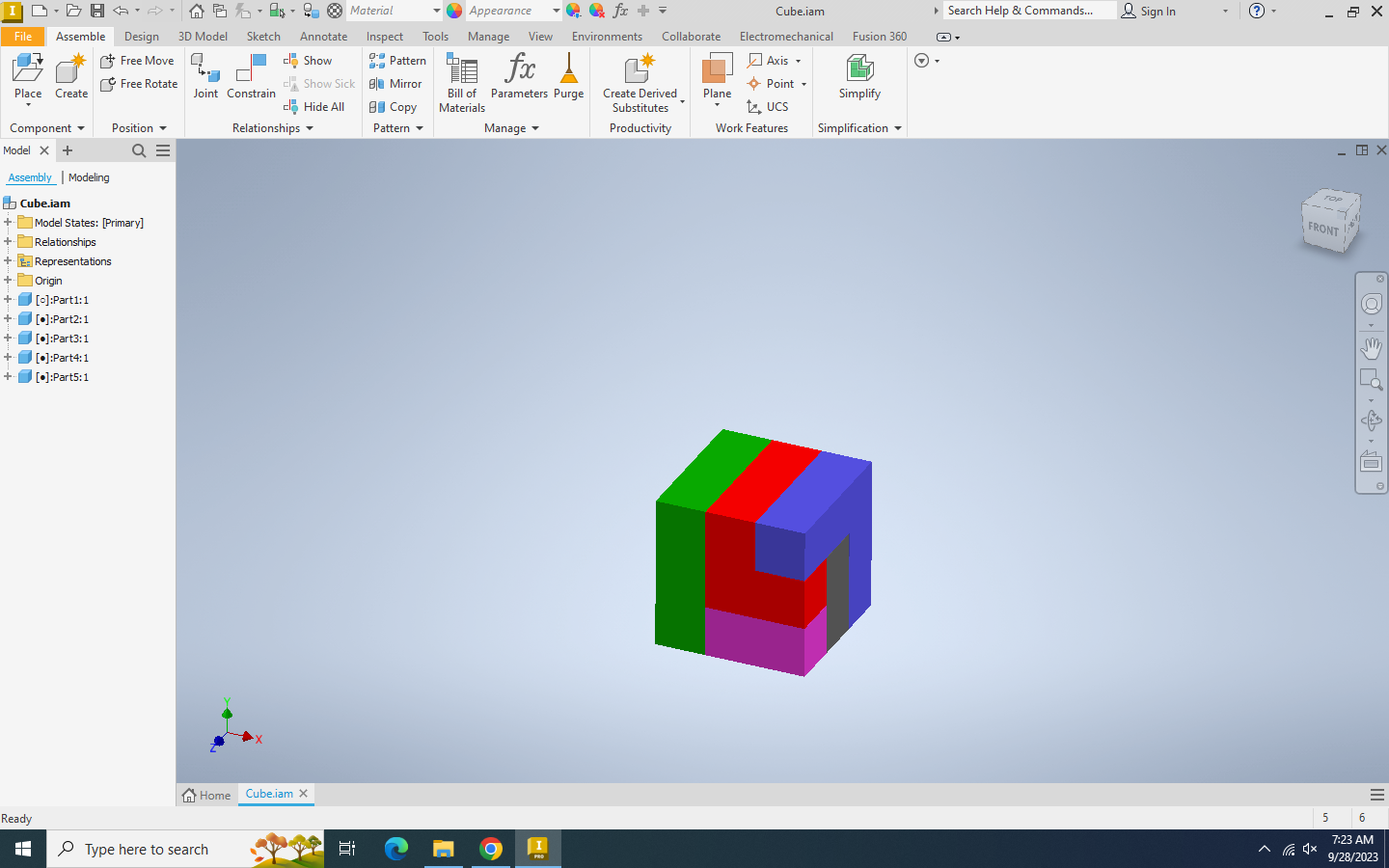The image size is (1389, 868).
Task: Open the Appearance dropdown
Action: pyautogui.click(x=557, y=11)
